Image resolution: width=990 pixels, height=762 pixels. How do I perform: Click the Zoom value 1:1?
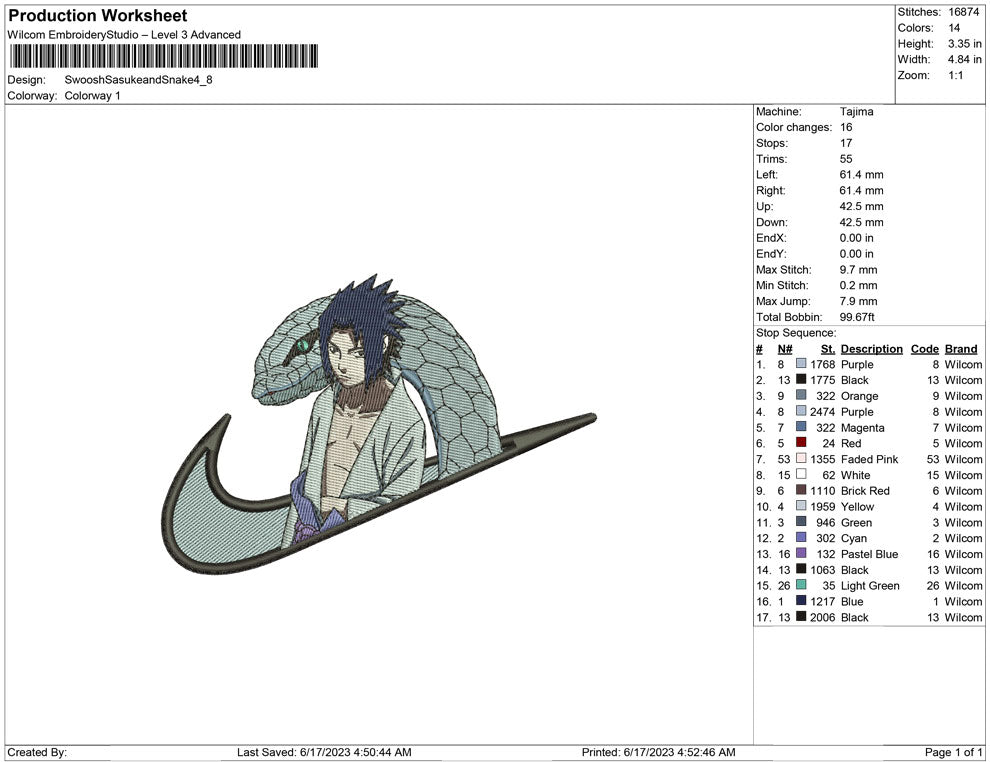tap(956, 75)
